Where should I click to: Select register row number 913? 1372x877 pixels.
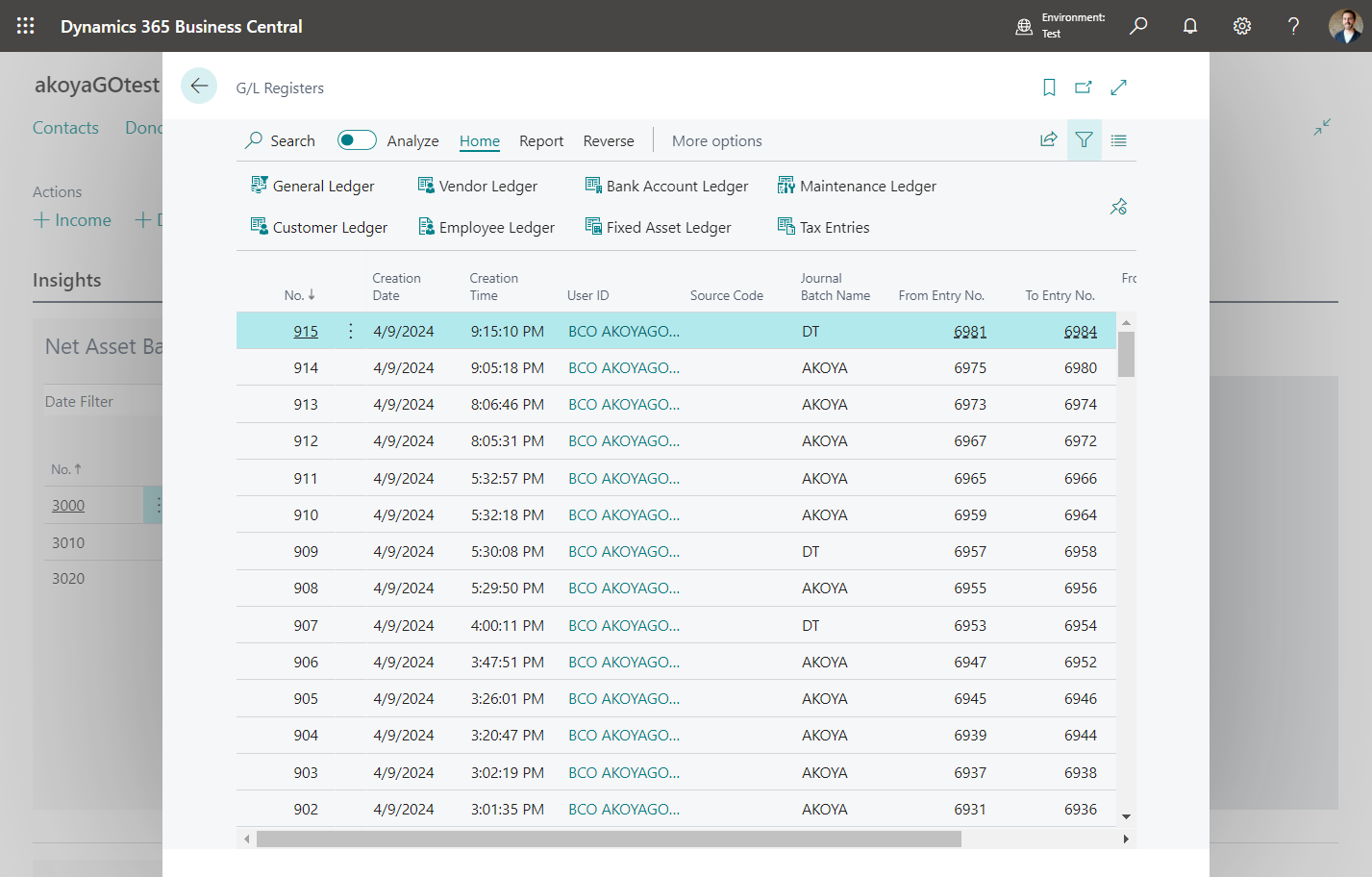pos(676,404)
